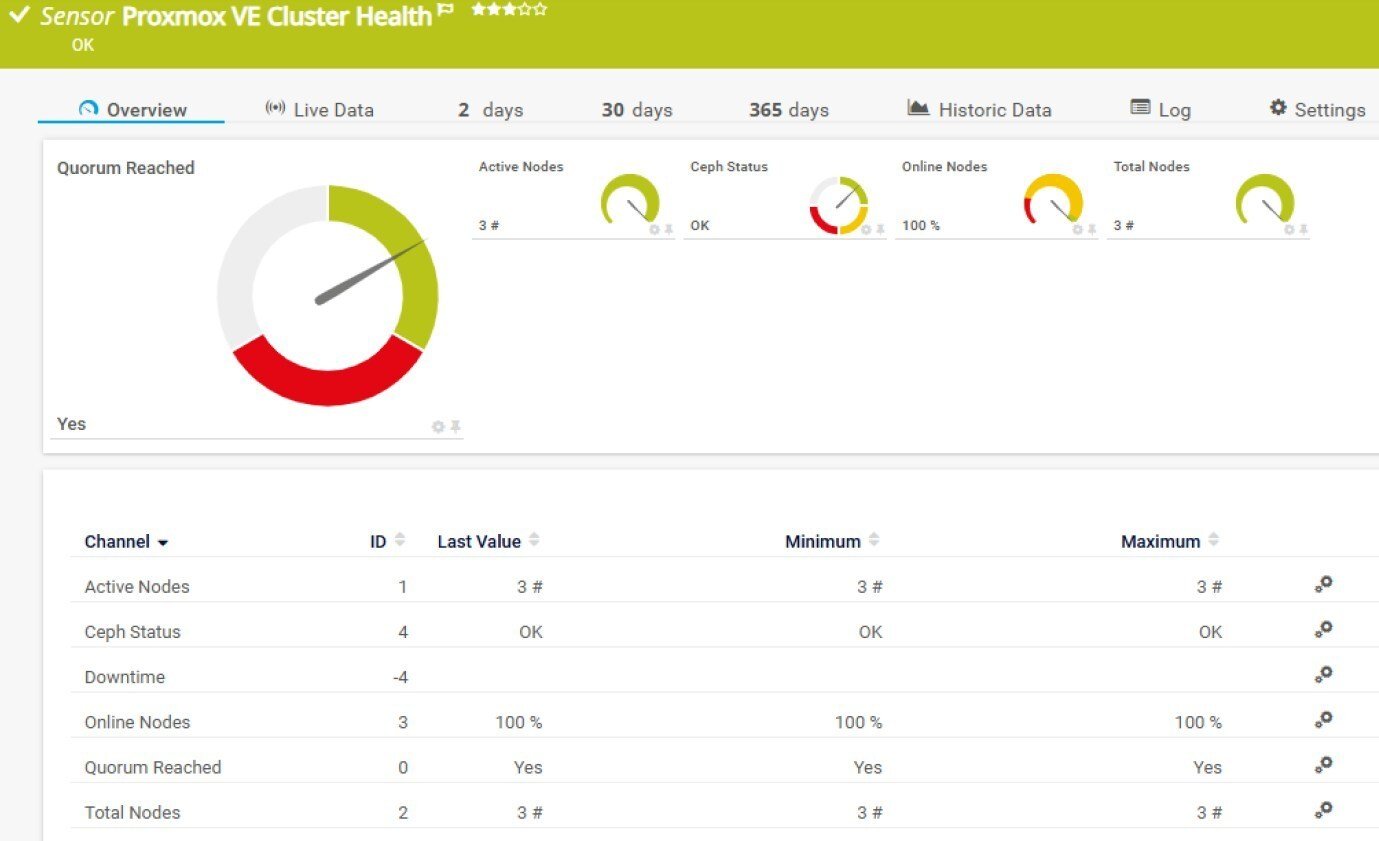Open the Settings tab
Screen dimensions: 1379x841
pyautogui.click(x=1317, y=110)
